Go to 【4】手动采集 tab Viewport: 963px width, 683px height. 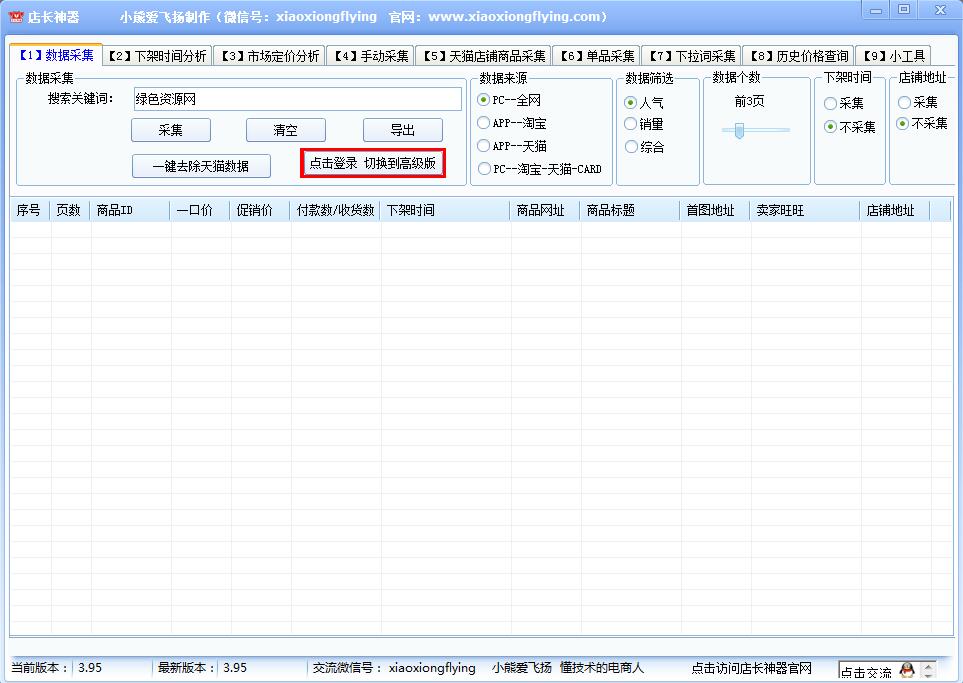pos(371,57)
